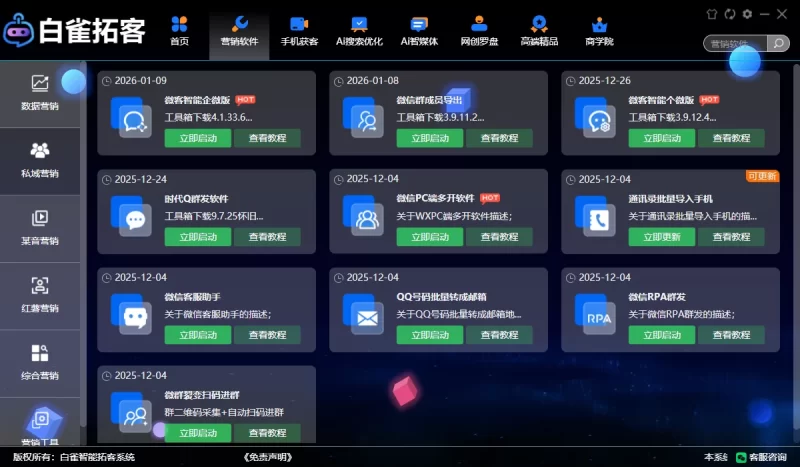View tutorial for 微信客服助手
The width and height of the screenshot is (800, 467).
[x=267, y=335]
